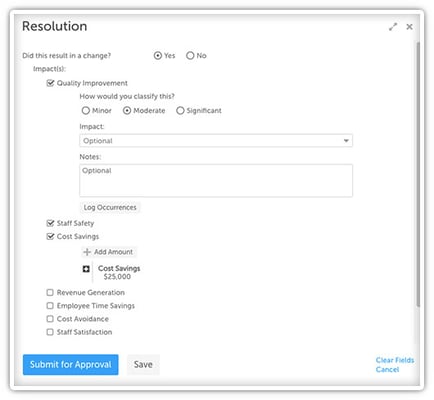Click into the Notes text area
434x400 pixels.
(216, 180)
